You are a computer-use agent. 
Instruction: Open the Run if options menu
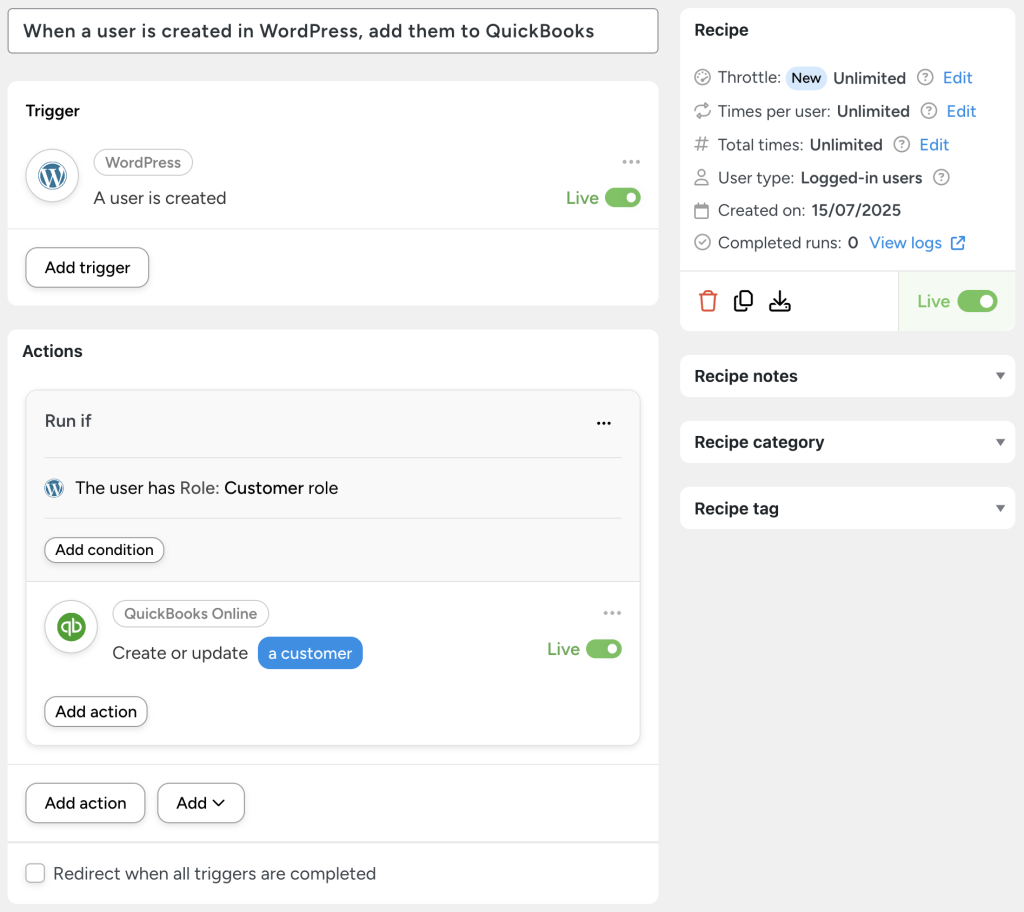(604, 423)
